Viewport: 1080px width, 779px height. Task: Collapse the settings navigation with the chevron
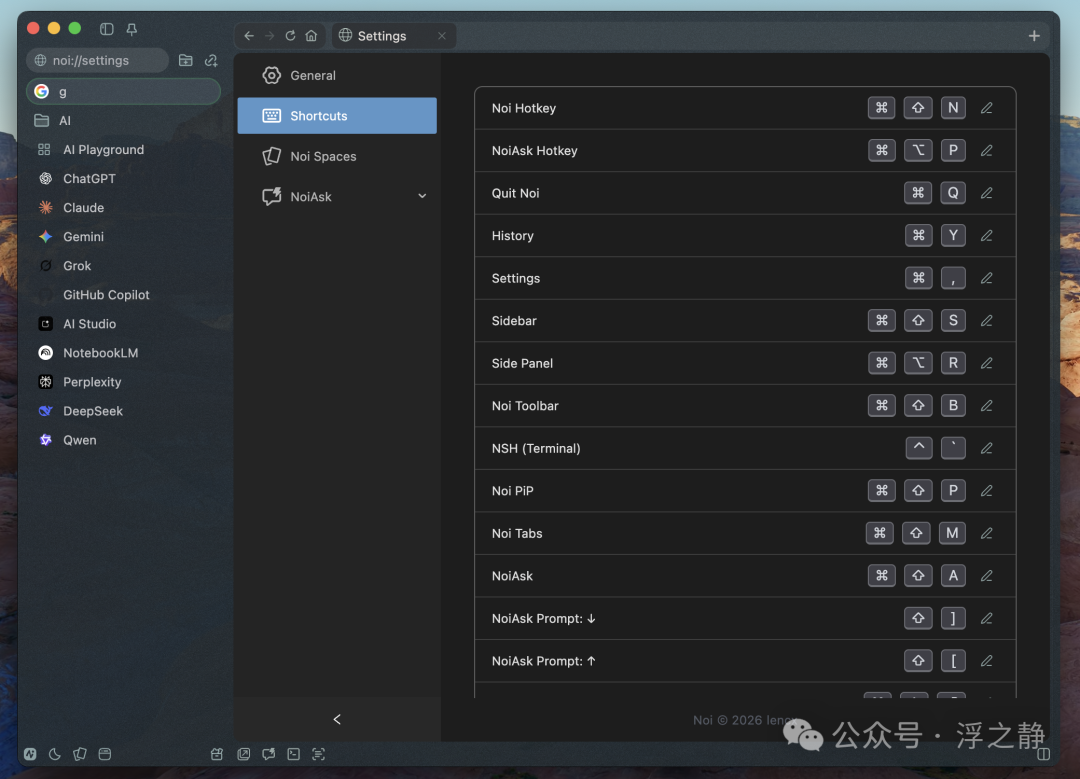pos(337,720)
